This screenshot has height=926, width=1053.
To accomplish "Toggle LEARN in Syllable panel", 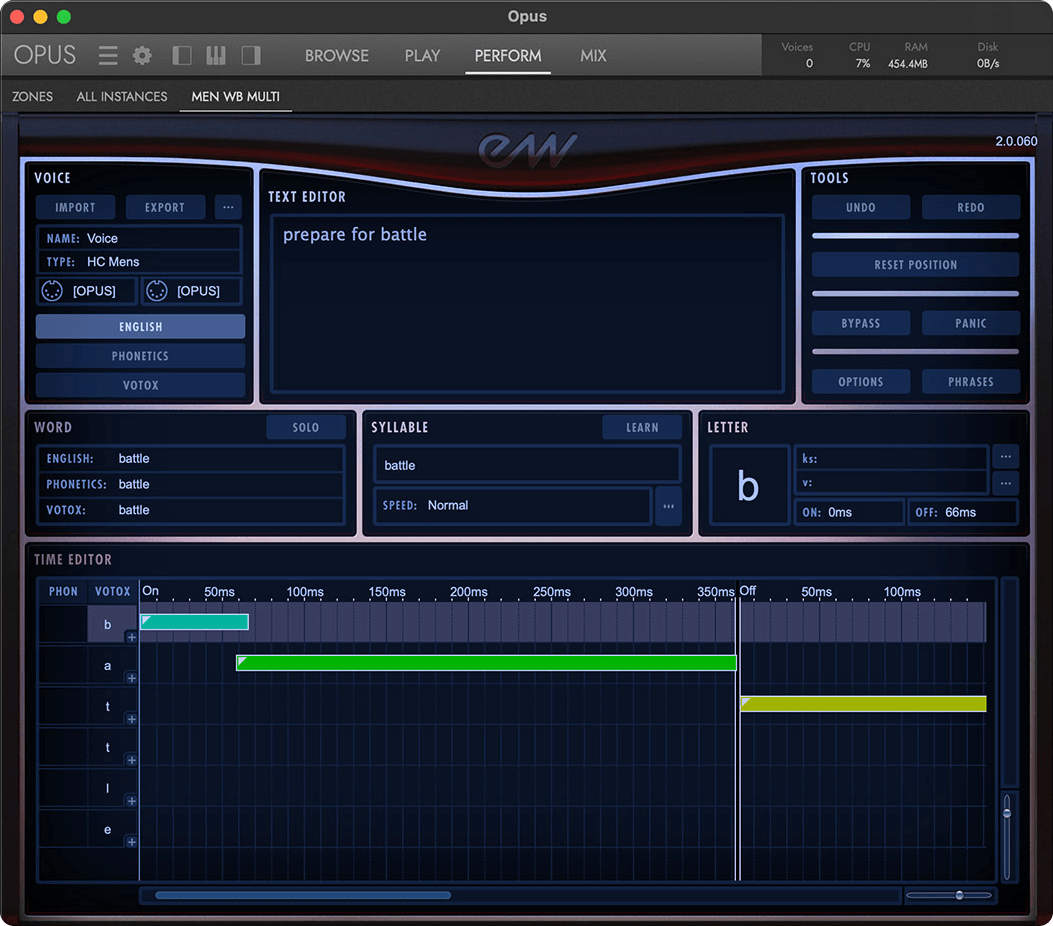I will pyautogui.click(x=642, y=428).
